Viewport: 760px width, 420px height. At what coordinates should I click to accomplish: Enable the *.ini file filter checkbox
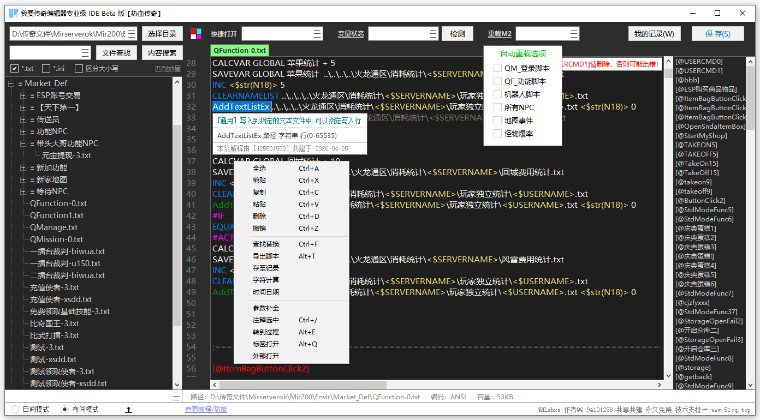coord(46,68)
